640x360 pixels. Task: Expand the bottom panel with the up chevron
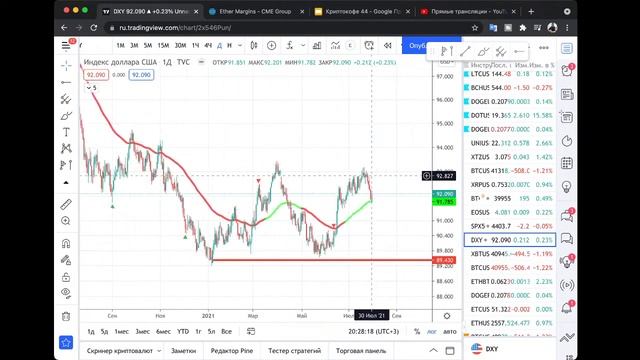(x=433, y=351)
